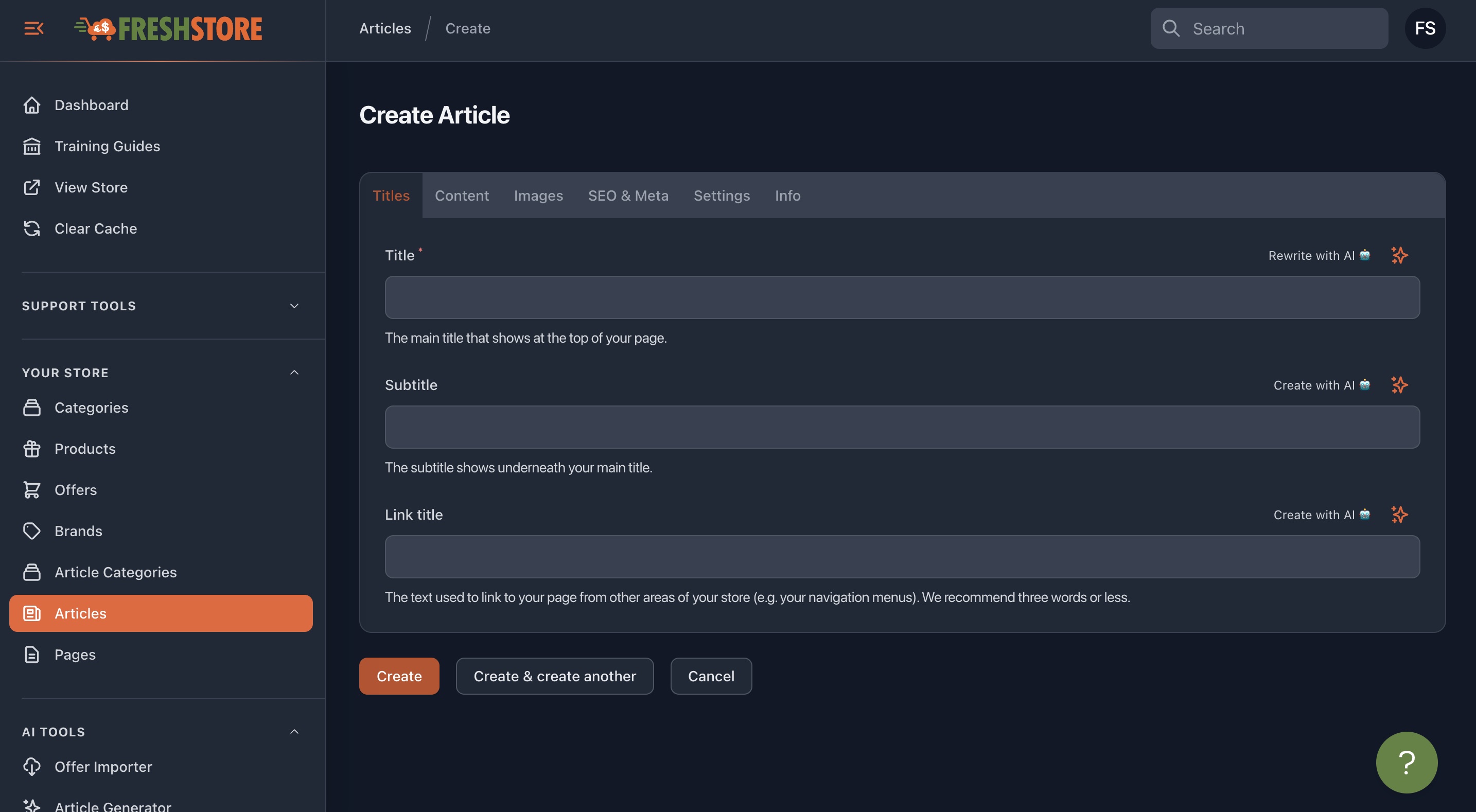Screen dimensions: 1476x812
Task: Click the orange Create button
Action: 399,676
